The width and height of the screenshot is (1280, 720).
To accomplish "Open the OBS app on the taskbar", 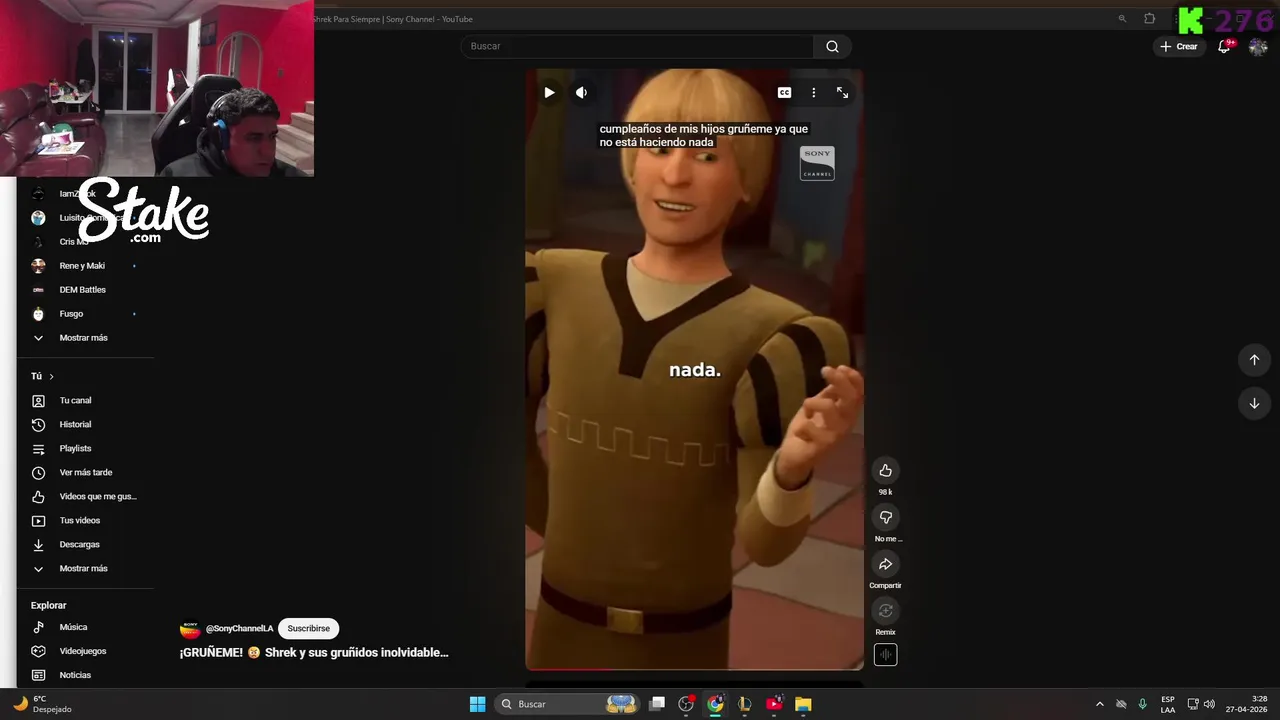I will pyautogui.click(x=686, y=704).
